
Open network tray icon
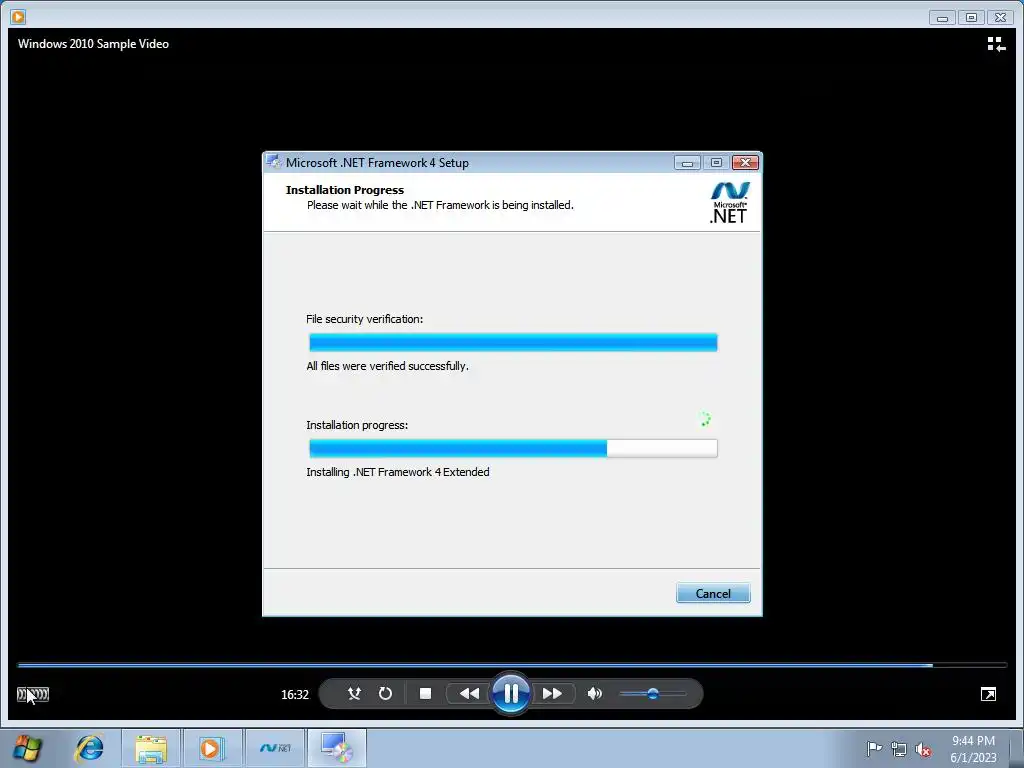(899, 750)
